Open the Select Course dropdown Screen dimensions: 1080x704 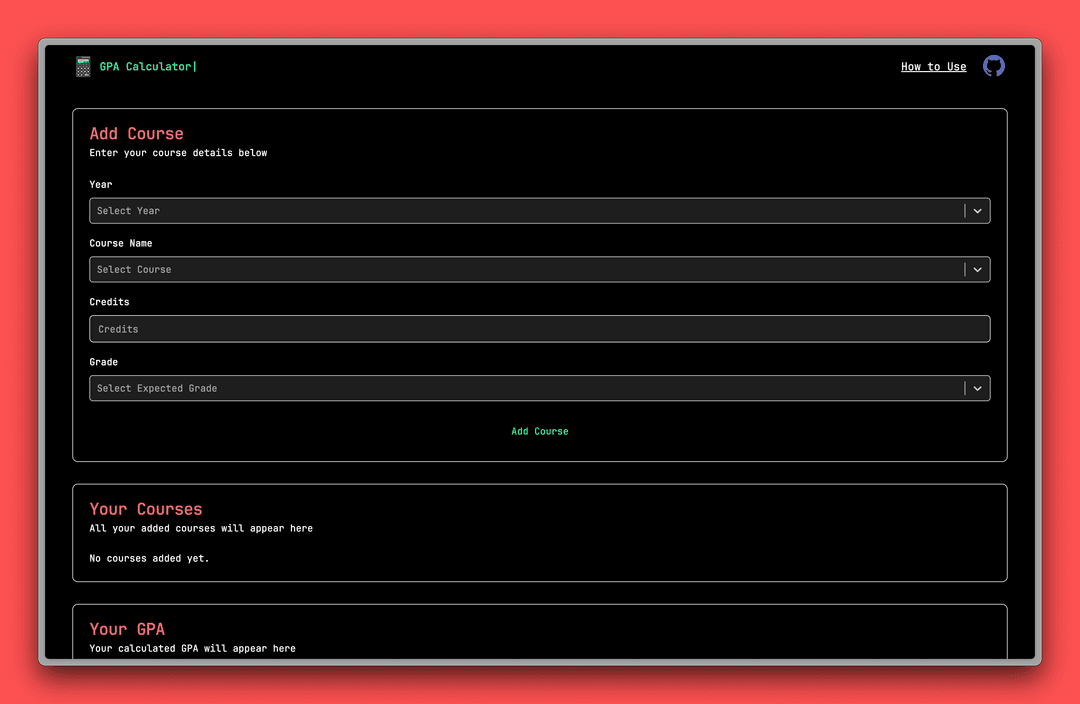[x=539, y=269]
